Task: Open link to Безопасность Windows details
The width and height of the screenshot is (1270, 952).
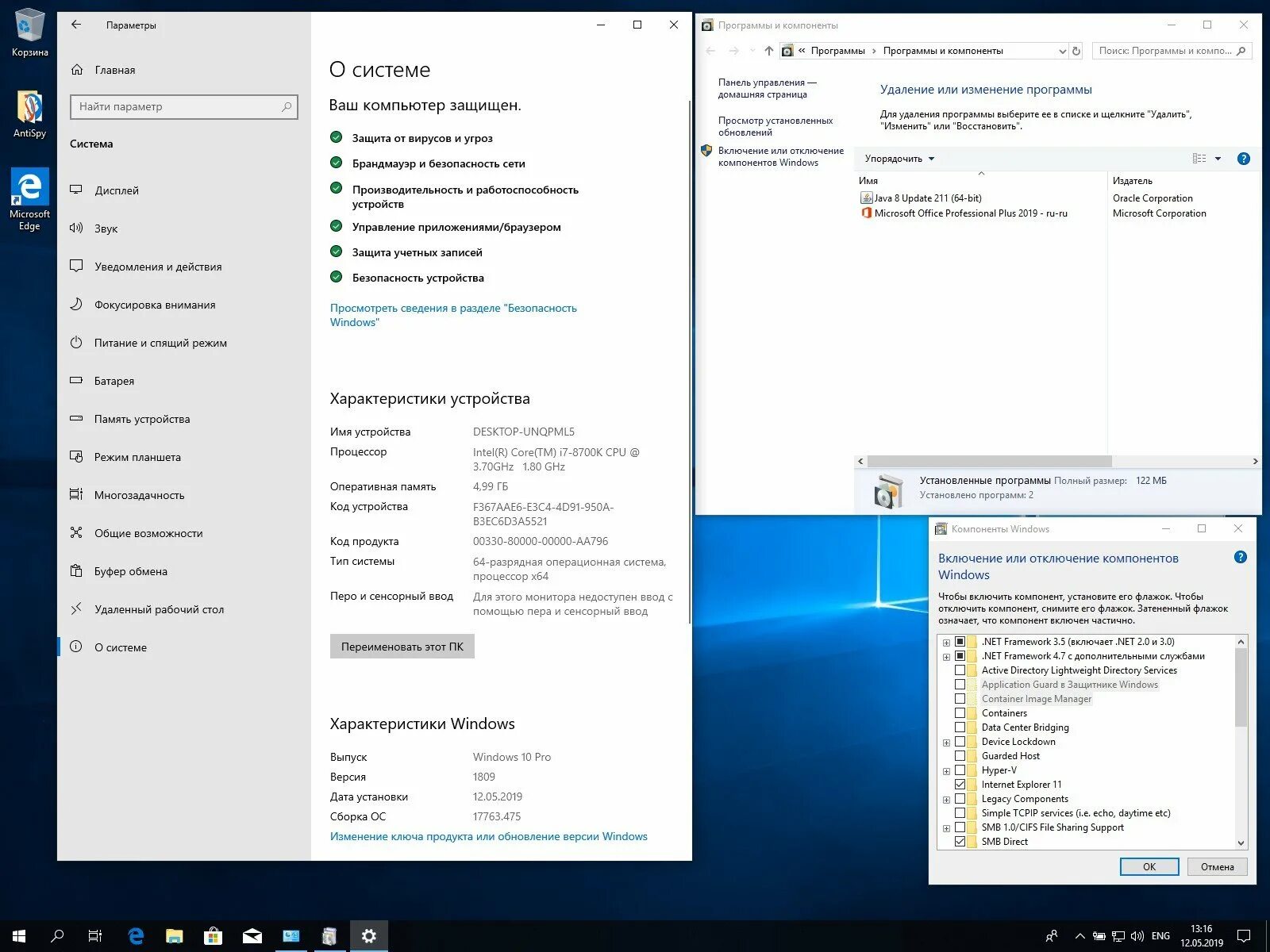Action: (x=453, y=315)
